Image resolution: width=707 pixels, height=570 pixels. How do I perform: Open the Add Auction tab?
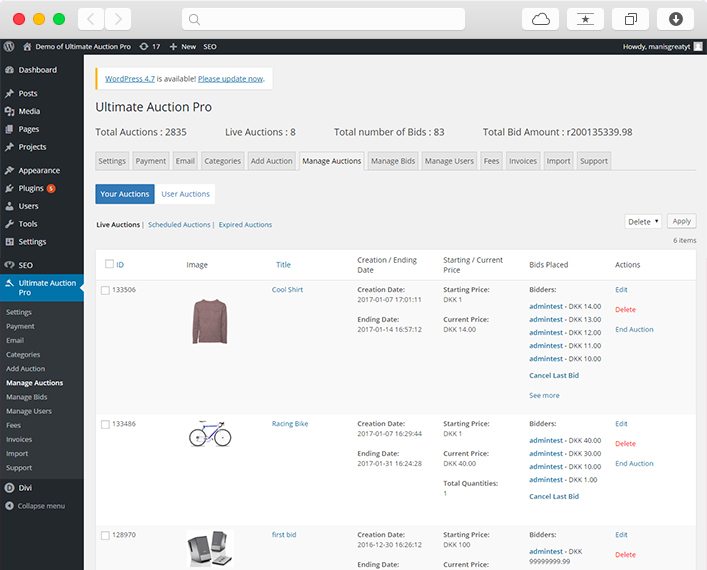pyautogui.click(x=271, y=161)
